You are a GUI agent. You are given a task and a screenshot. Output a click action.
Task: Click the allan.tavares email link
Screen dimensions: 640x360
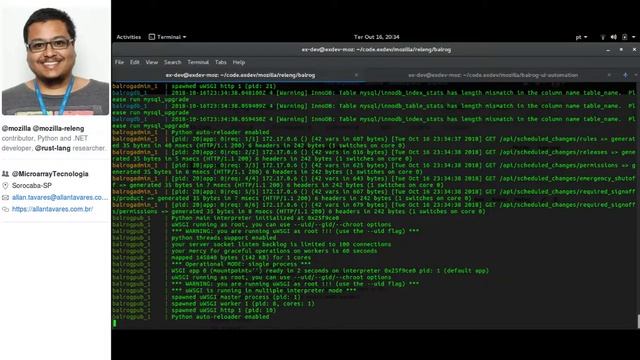pyautogui.click(x=60, y=198)
